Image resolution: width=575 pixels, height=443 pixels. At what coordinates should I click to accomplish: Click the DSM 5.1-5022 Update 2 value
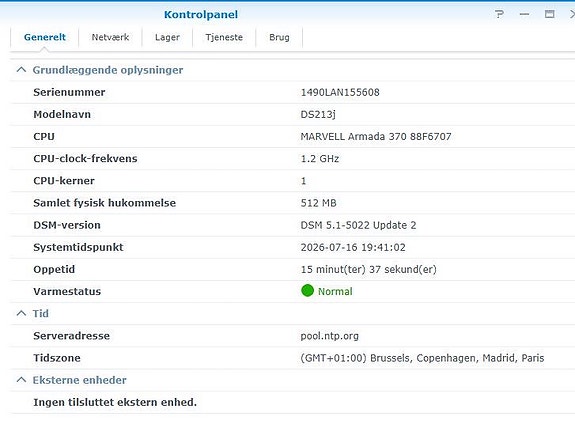(x=358, y=225)
